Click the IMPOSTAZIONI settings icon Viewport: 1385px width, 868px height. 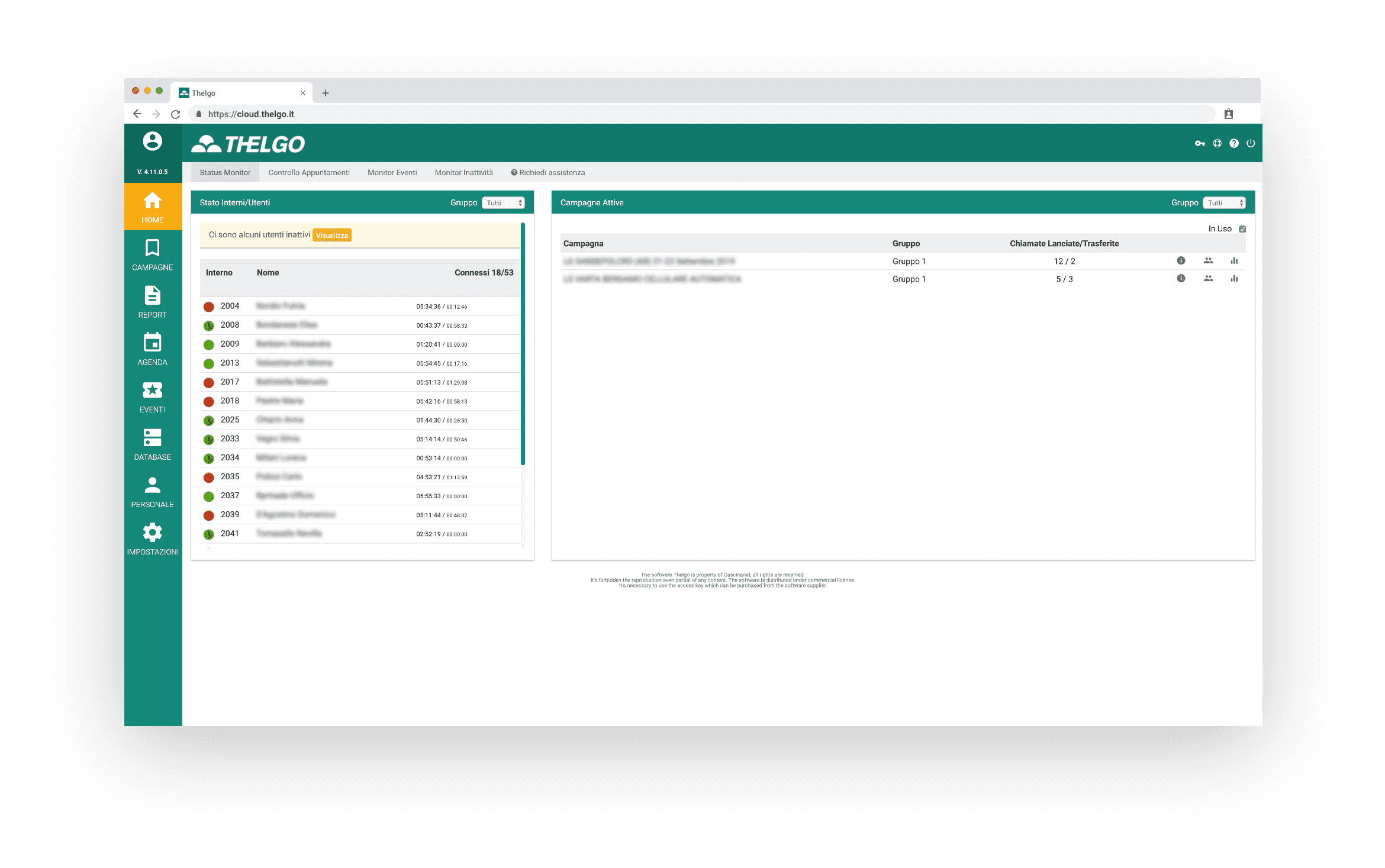153,533
